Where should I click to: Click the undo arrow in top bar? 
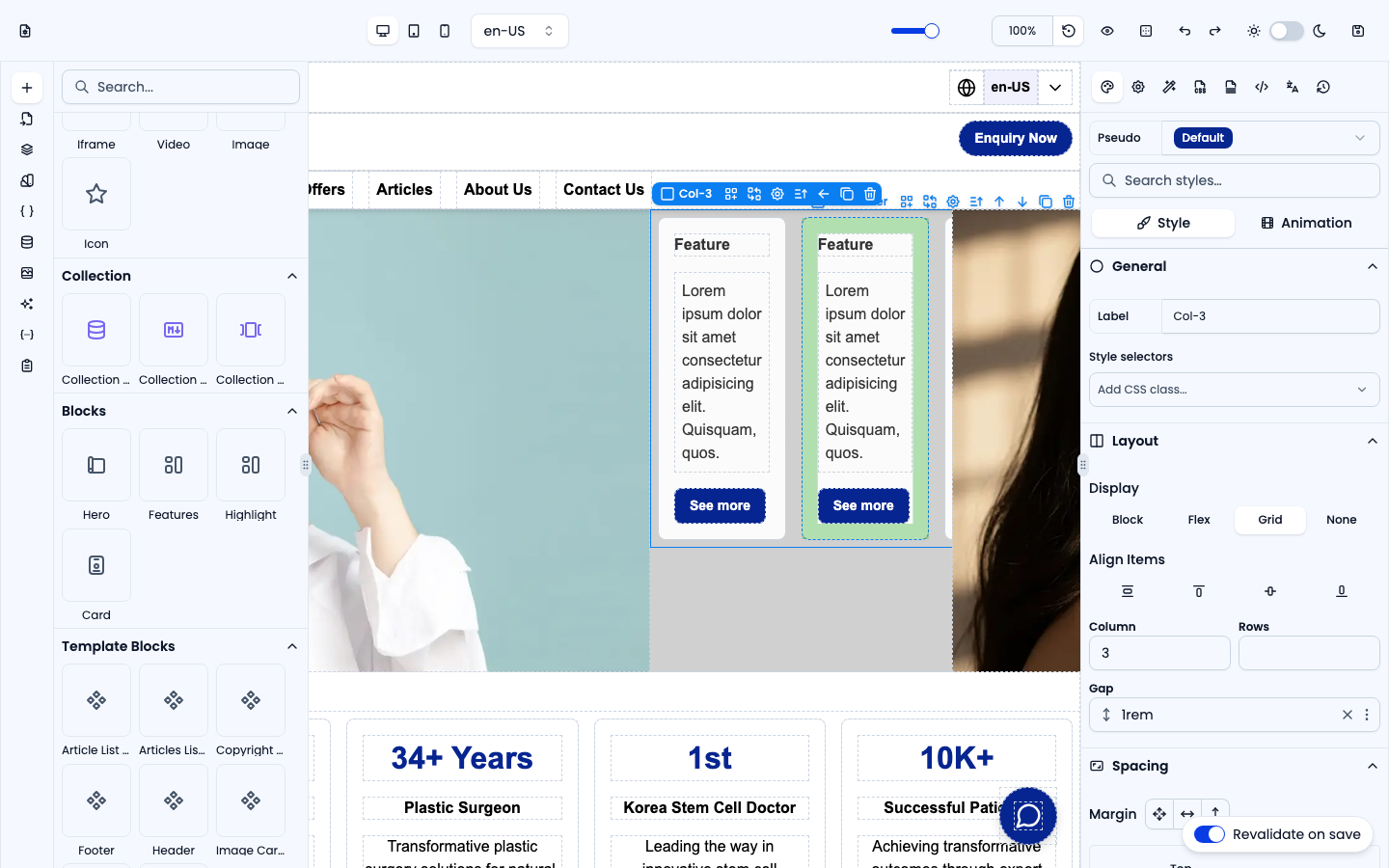[1185, 31]
